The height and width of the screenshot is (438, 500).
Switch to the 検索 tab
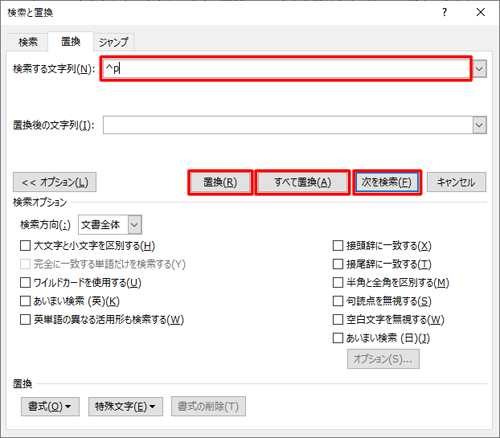(x=28, y=42)
